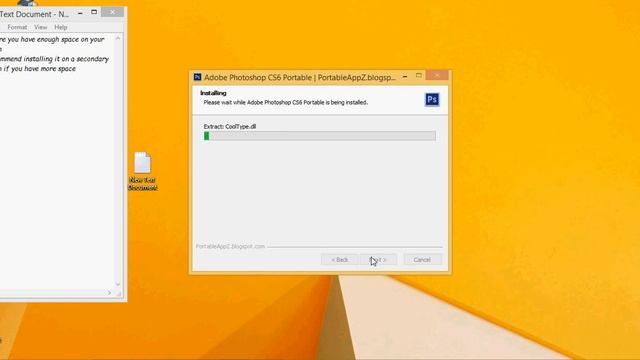Screen dimensions: 640x360
Task: Maximize the Notepad window
Action: [94, 12]
